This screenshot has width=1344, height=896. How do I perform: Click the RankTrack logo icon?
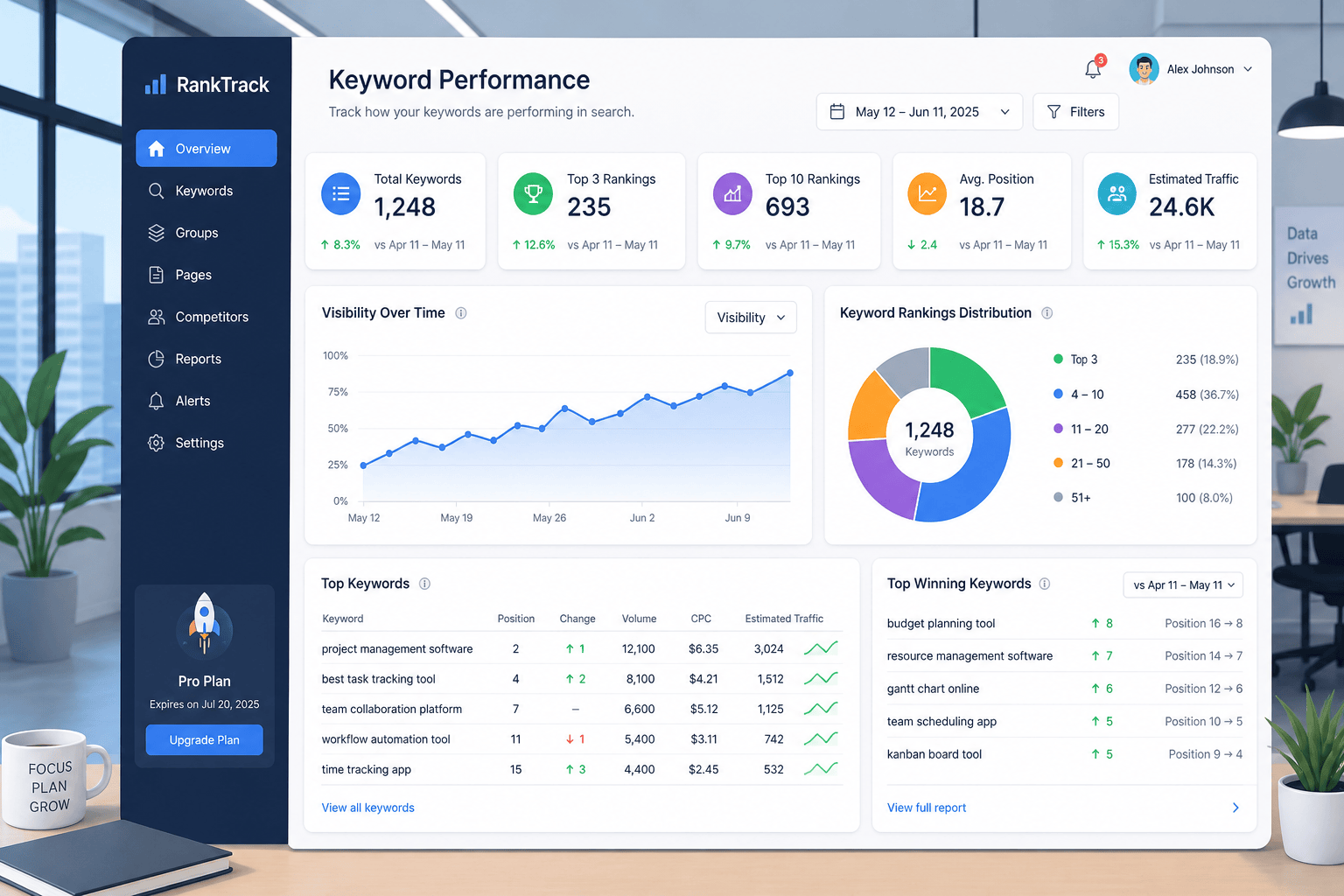coord(155,84)
